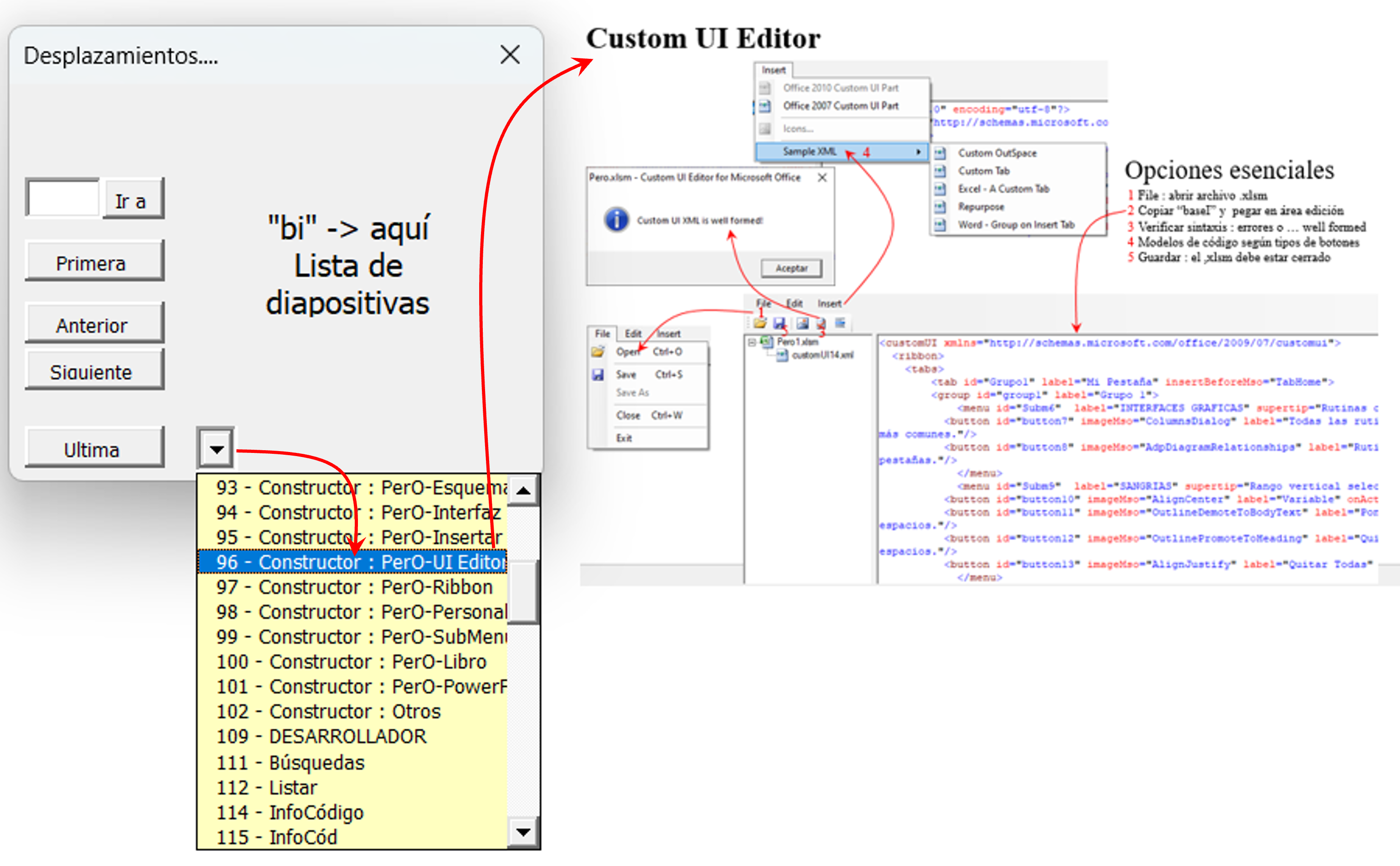Select "98 - Constructor : PerO-Personal" list row
Image resolution: width=1400 pixels, height=866 pixels.
(353, 612)
